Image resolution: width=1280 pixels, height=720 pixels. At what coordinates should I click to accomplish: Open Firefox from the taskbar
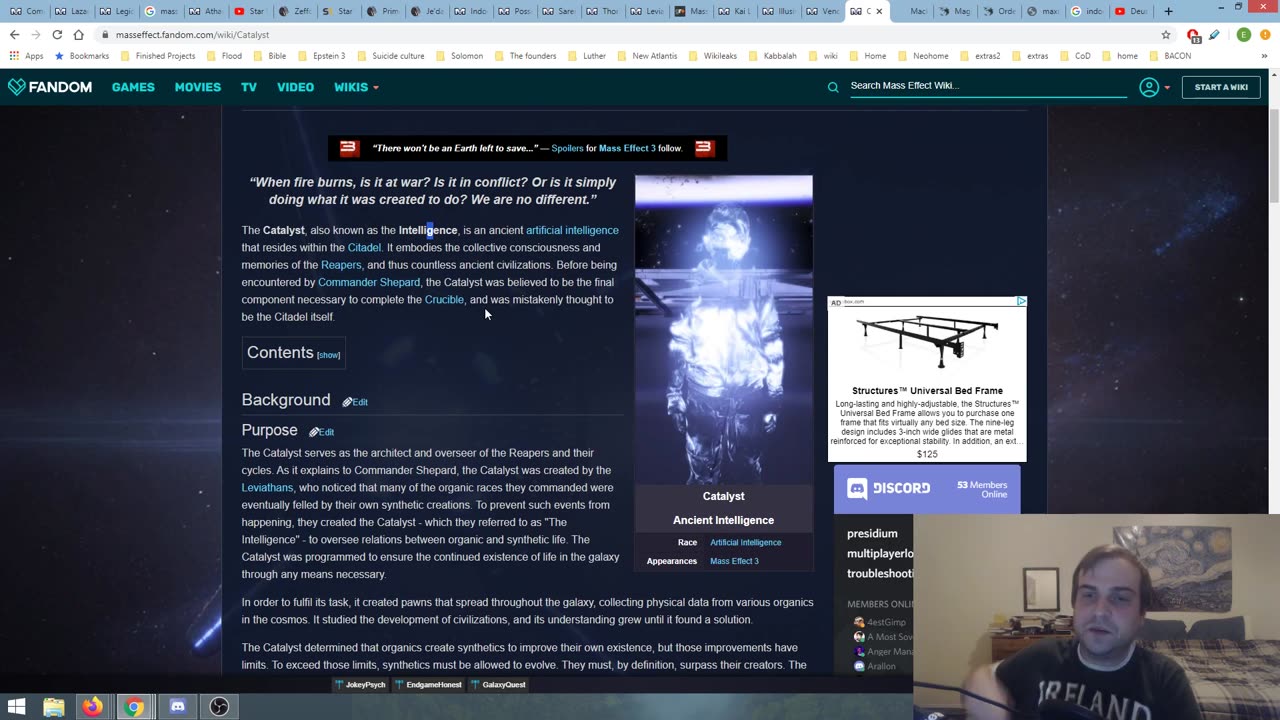pos(92,707)
